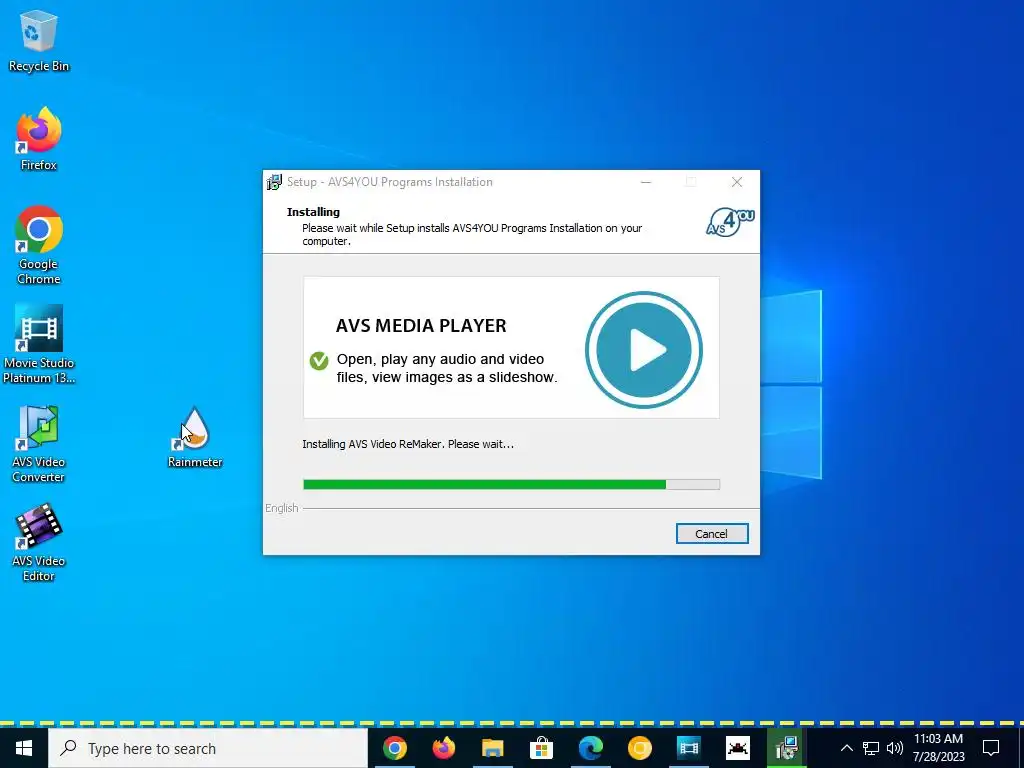The height and width of the screenshot is (768, 1024).
Task: Open the film strip app in taskbar
Action: click(x=688, y=748)
